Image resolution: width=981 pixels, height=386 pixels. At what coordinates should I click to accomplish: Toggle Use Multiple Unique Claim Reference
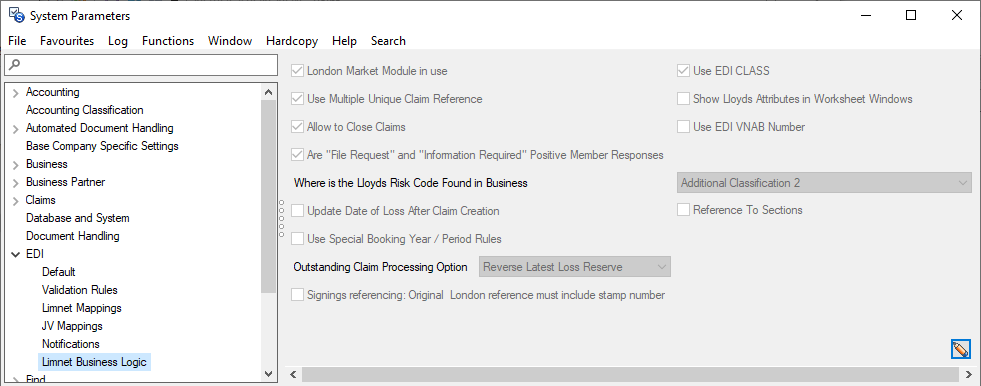tap(297, 99)
